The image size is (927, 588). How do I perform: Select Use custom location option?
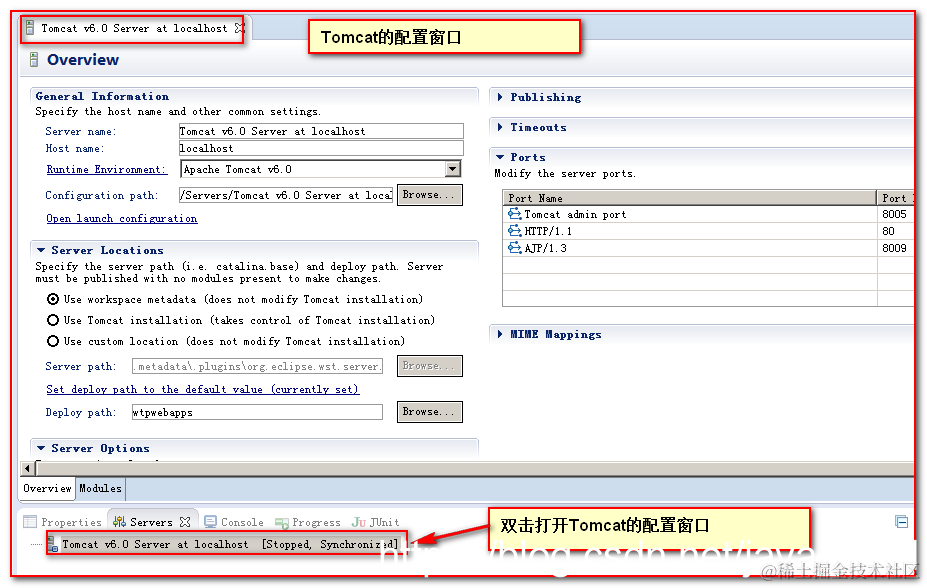(53, 341)
